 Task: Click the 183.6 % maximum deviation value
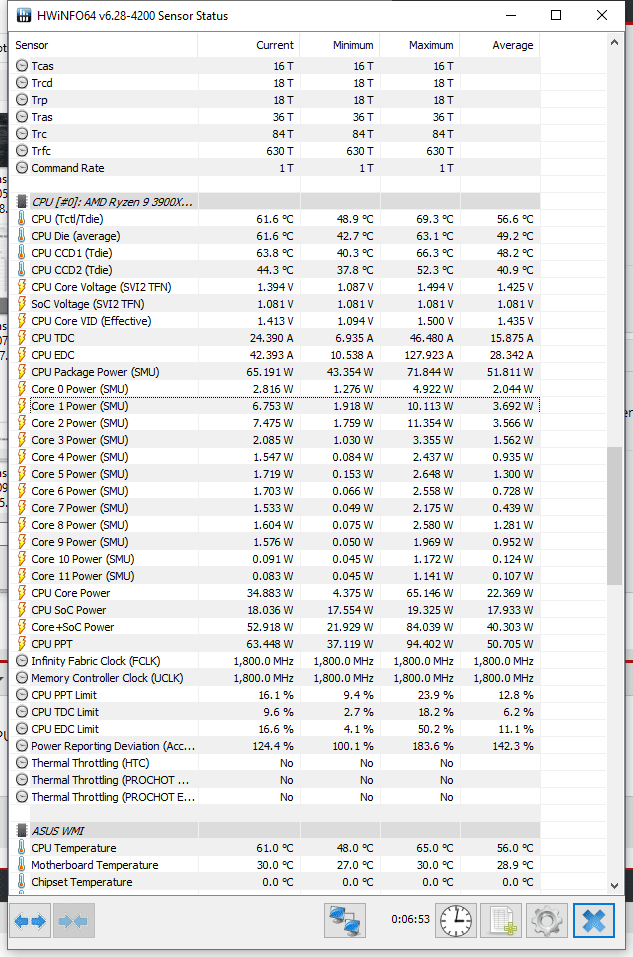[x=432, y=746]
